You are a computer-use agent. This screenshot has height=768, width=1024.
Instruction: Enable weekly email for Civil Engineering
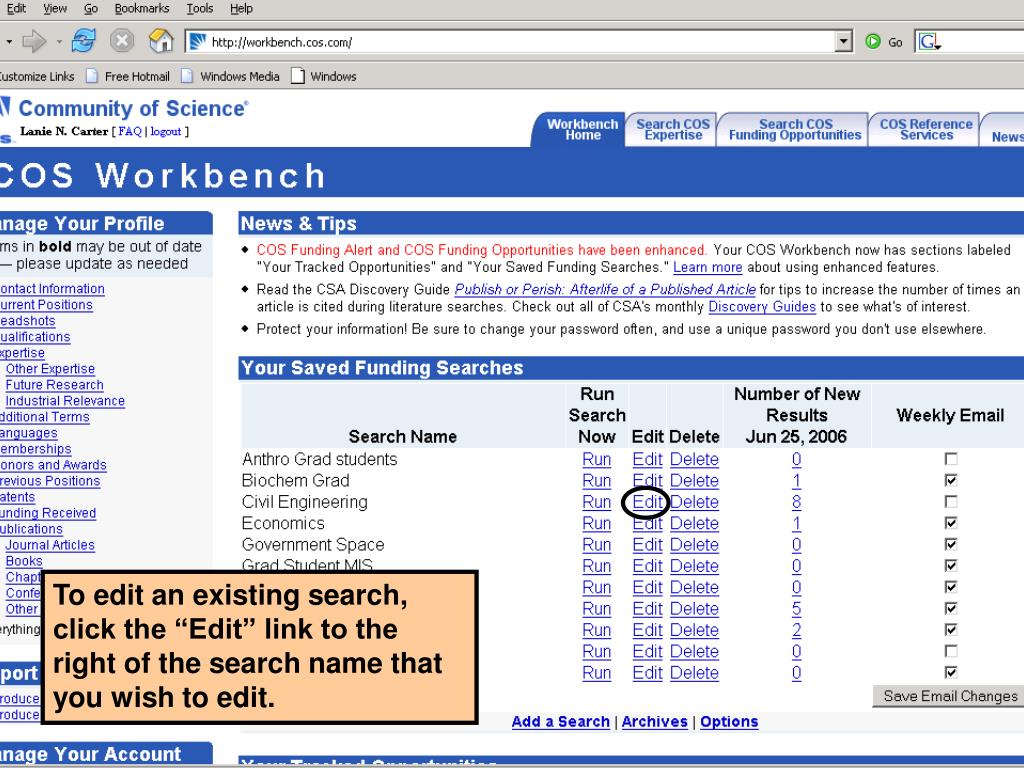click(951, 502)
